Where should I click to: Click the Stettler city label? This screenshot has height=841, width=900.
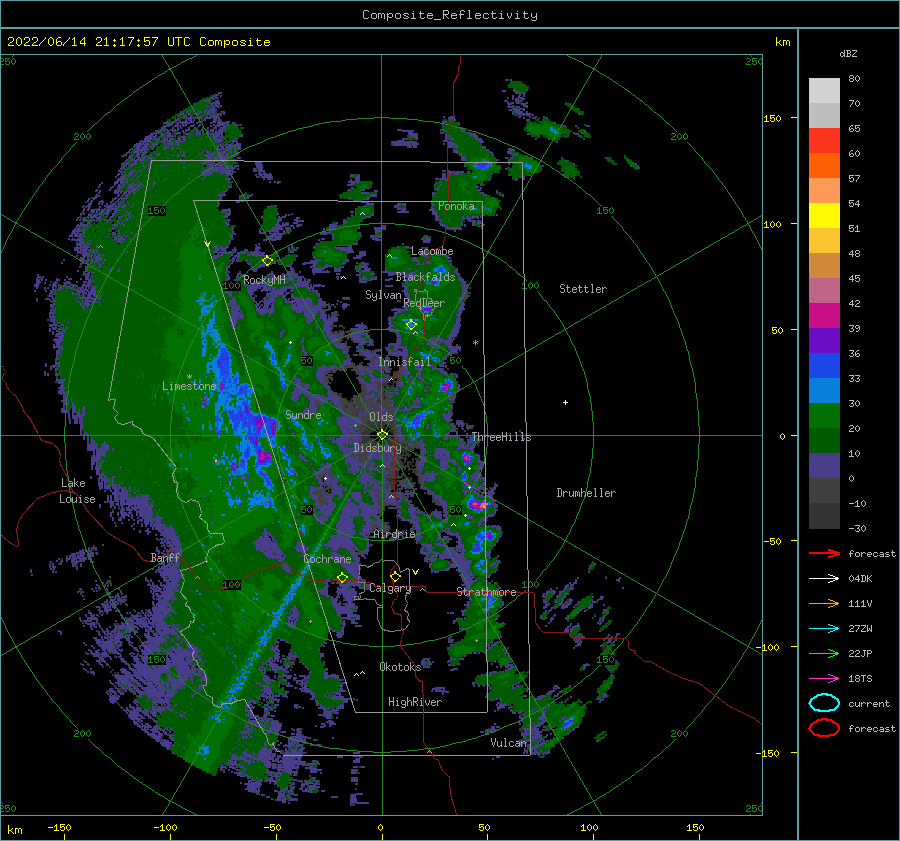coord(583,289)
